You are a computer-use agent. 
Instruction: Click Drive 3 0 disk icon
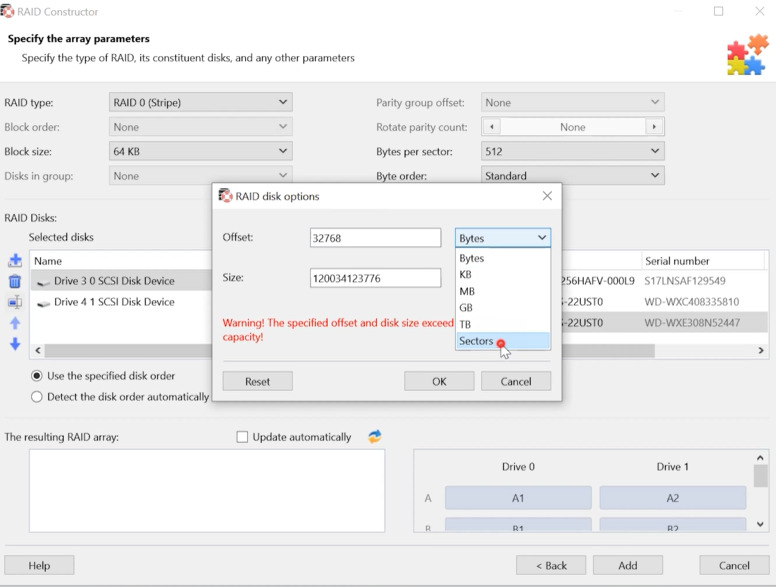[x=44, y=282]
